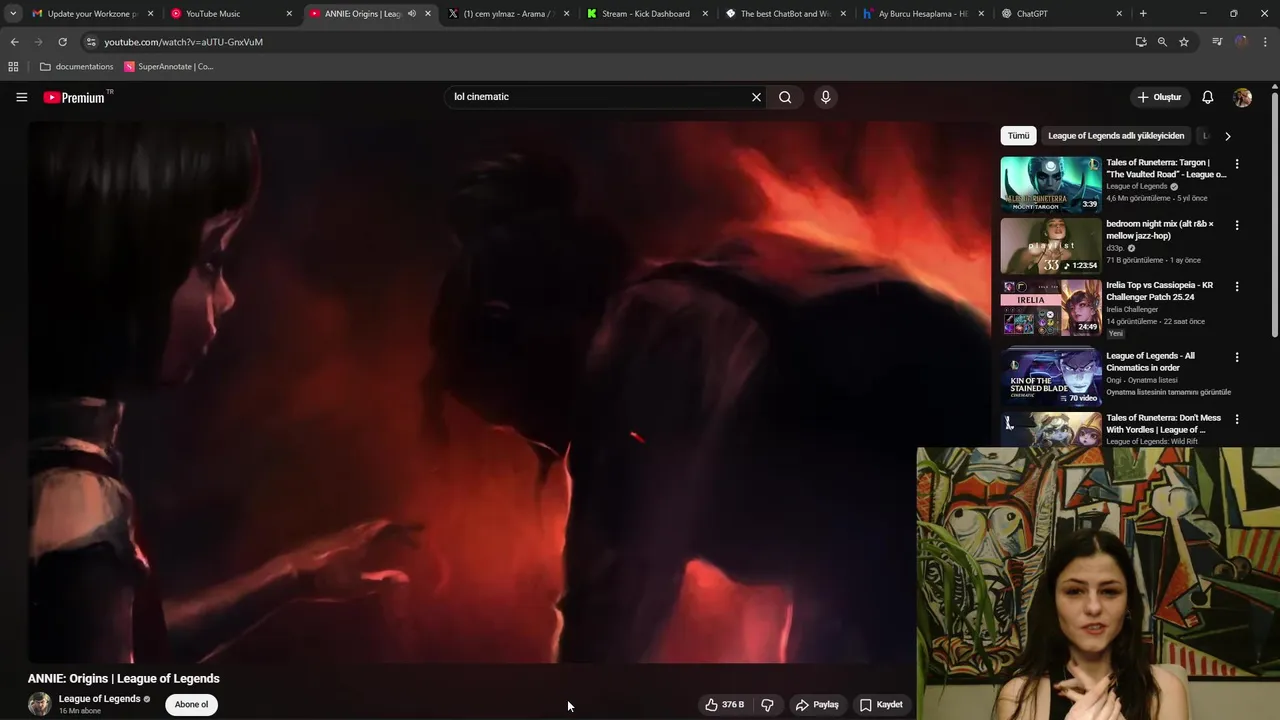Open a new browser tab
The width and height of the screenshot is (1280, 720).
coord(1143,14)
